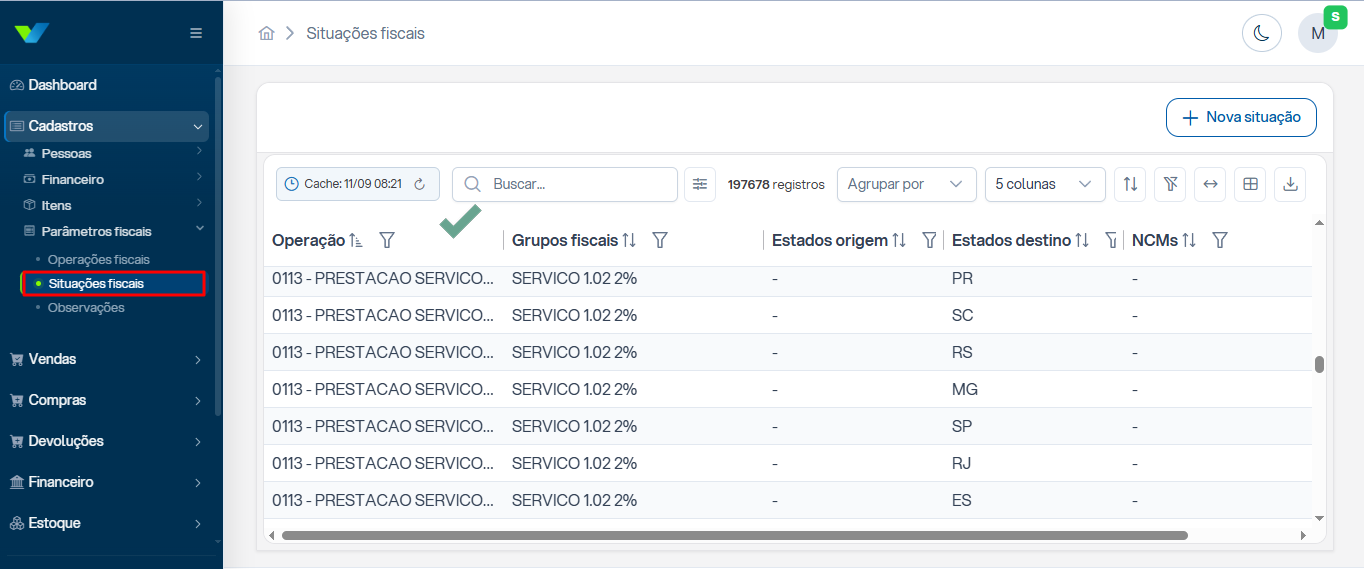
Task: Click the RS destination cell
Action: tap(962, 352)
